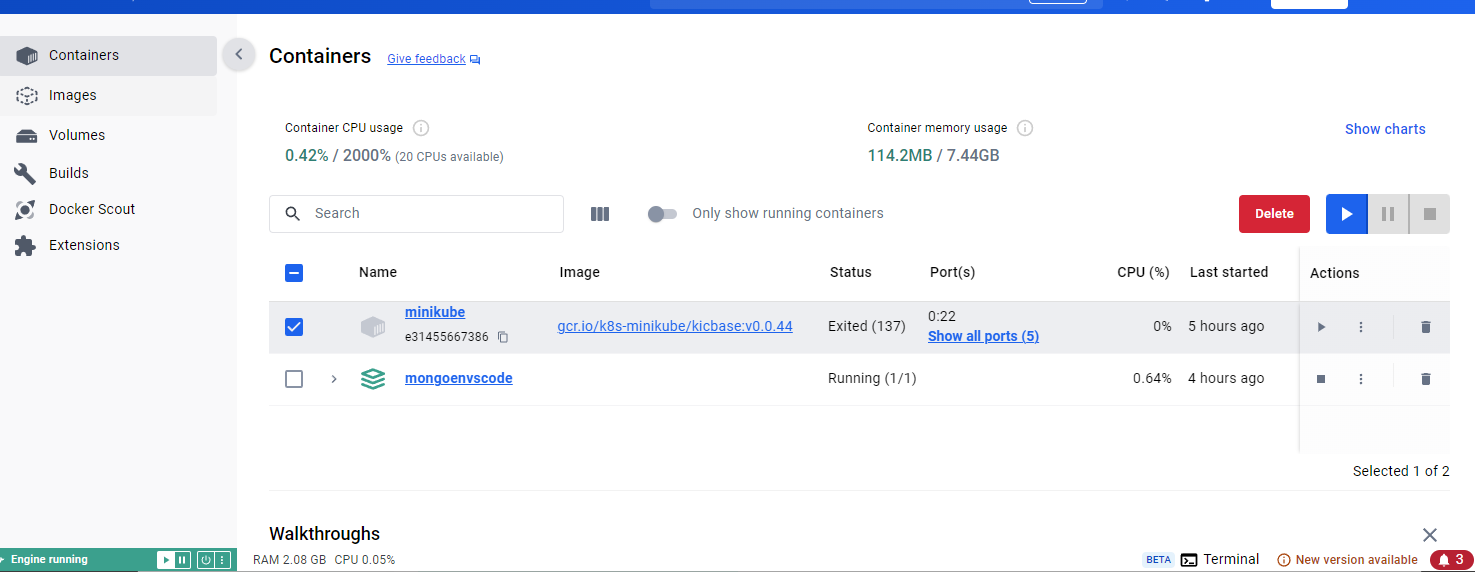
Task: Open the mongoenvscode row more-actions menu
Action: coord(1361,379)
